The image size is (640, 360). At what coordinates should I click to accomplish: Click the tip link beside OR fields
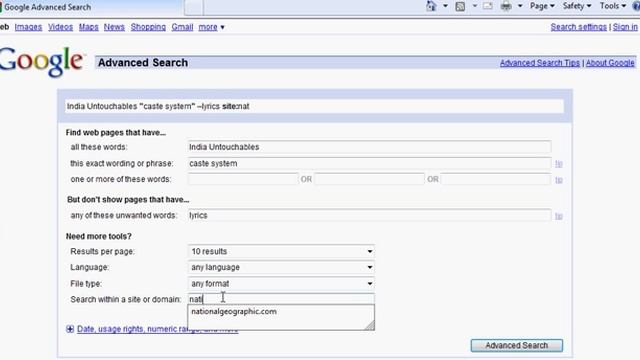coord(559,180)
